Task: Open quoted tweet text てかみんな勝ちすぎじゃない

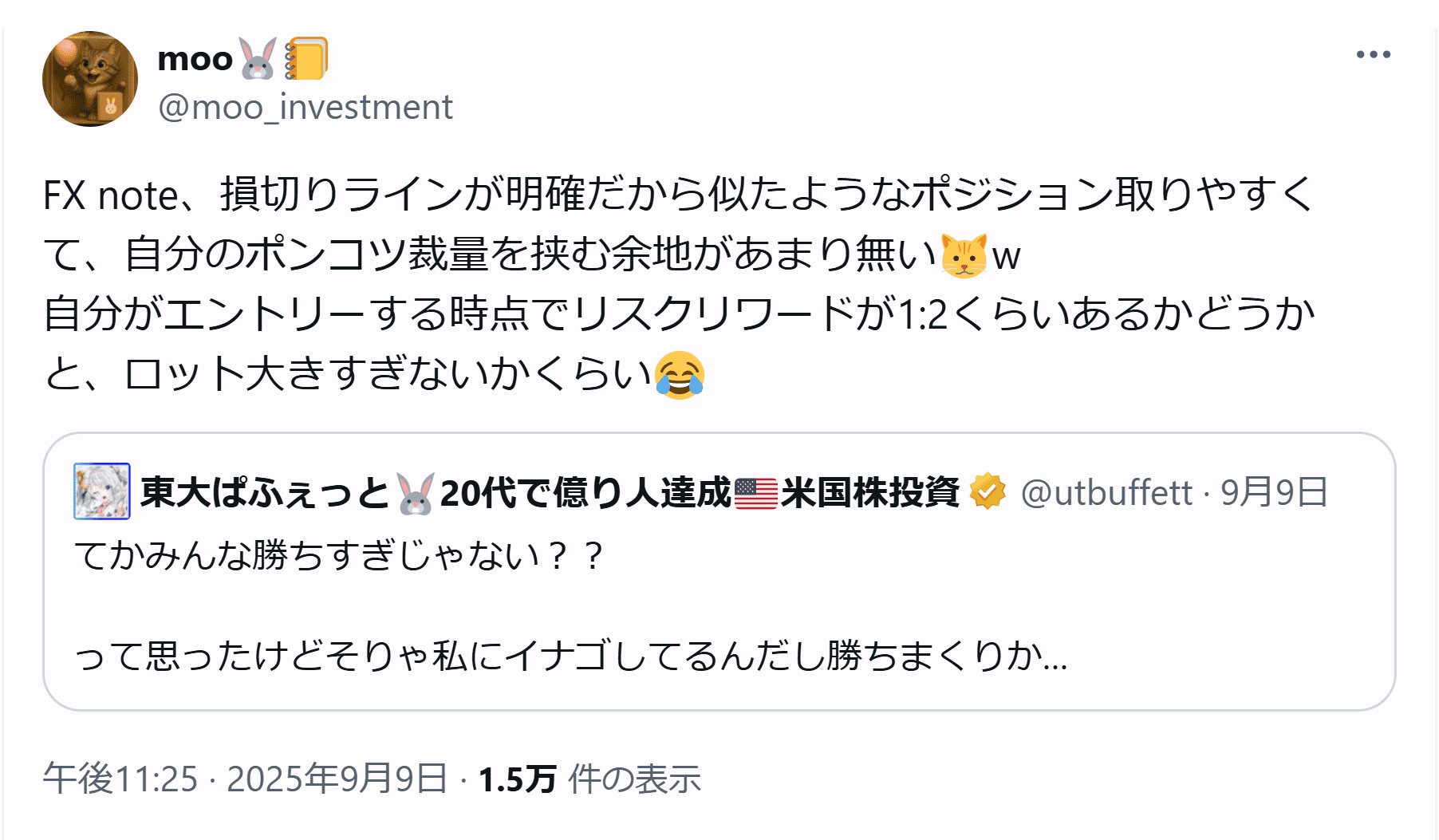Action: click(338, 555)
